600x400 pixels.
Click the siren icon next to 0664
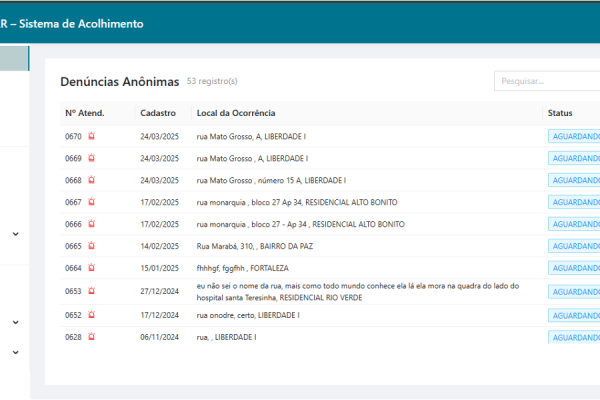click(x=91, y=268)
